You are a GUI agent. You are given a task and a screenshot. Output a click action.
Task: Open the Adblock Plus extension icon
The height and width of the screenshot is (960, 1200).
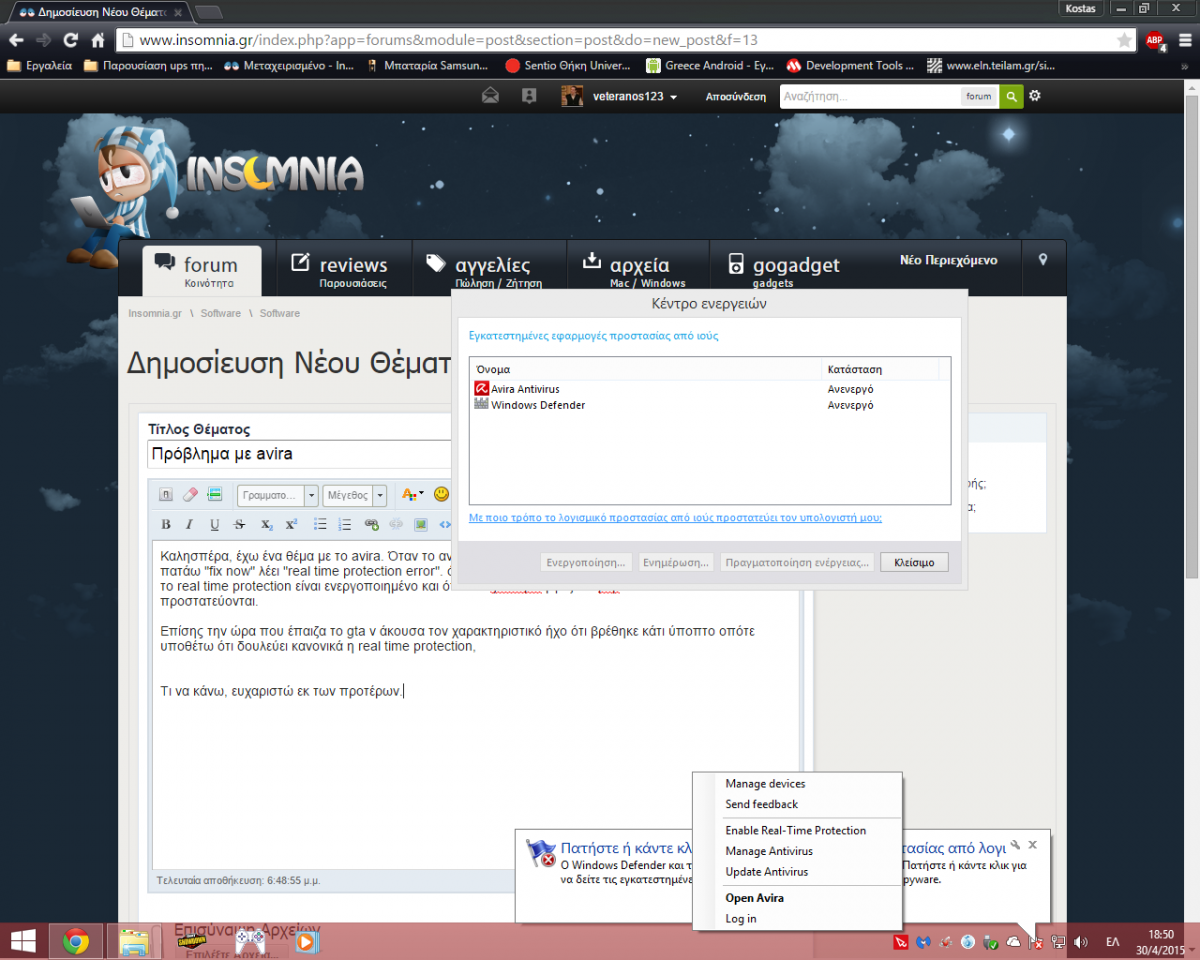coord(1155,41)
